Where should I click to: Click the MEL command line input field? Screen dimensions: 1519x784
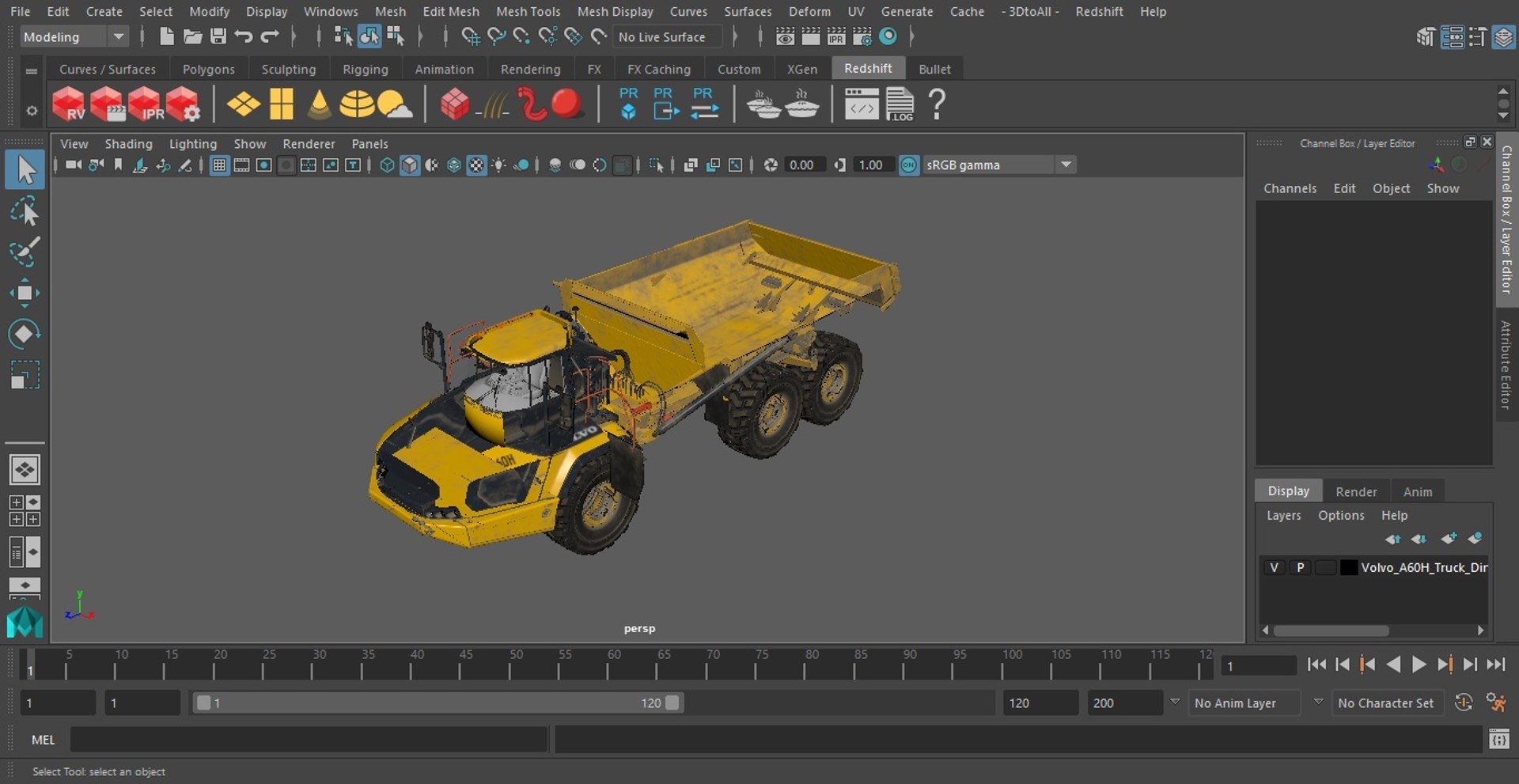point(309,740)
